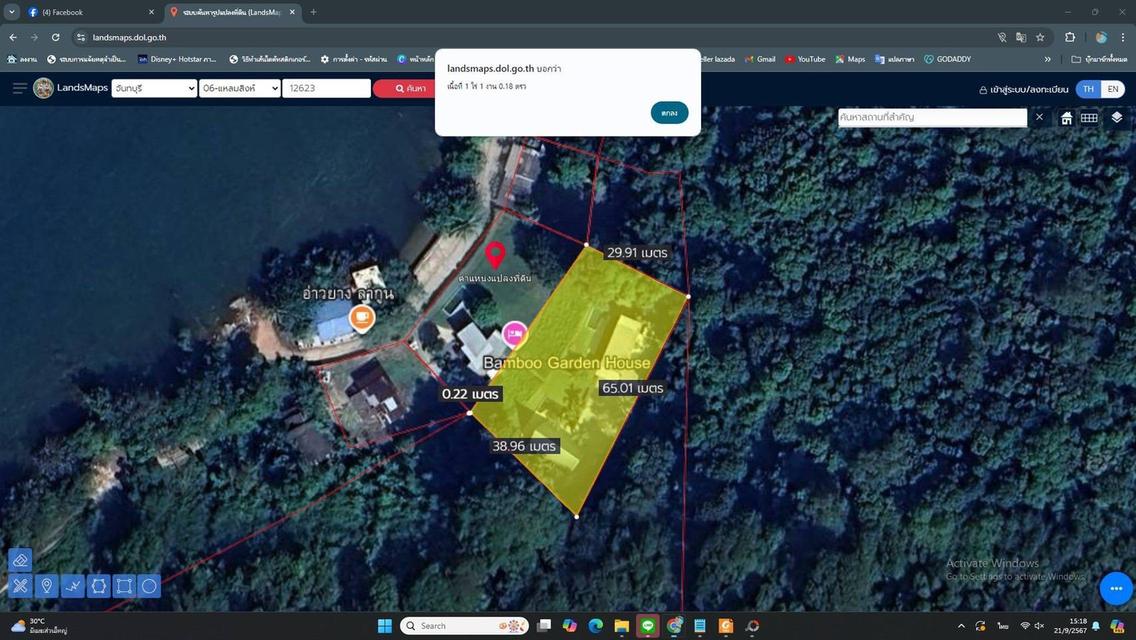
Task: Open the Chrome three-dot menu
Action: (1123, 37)
